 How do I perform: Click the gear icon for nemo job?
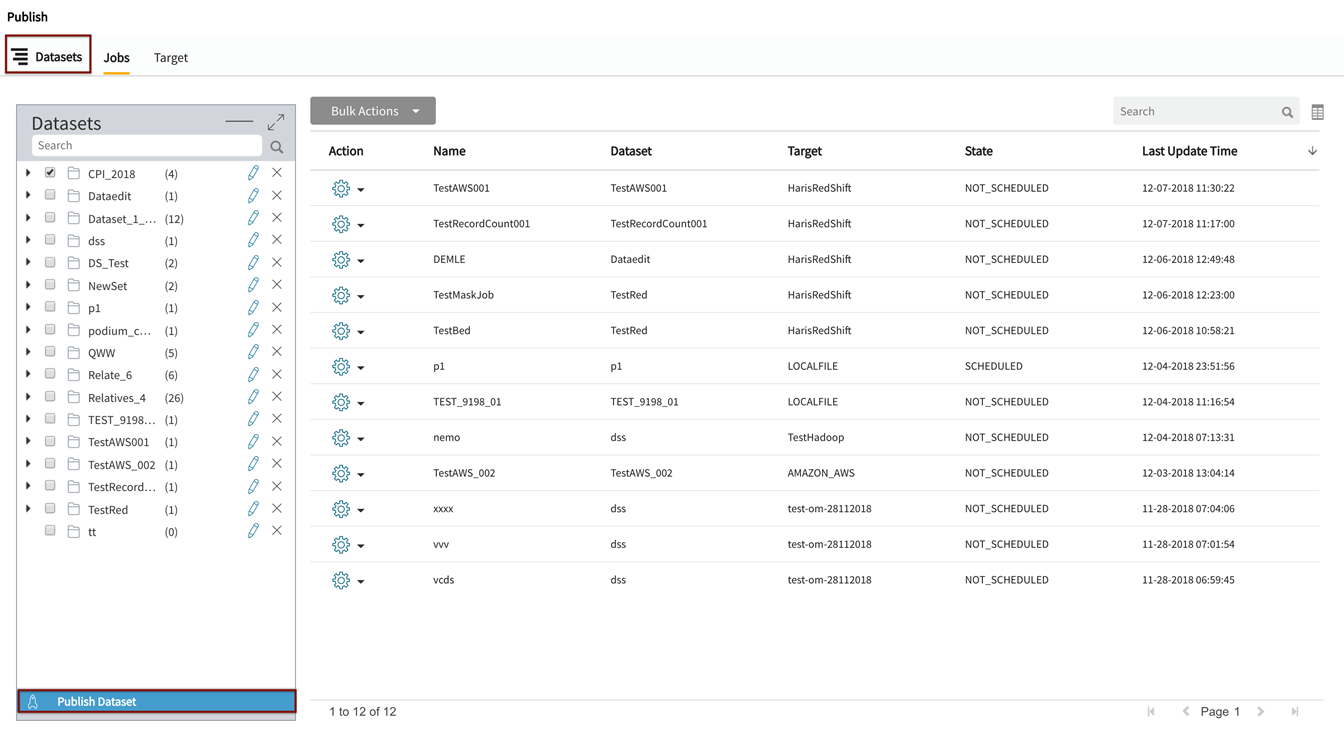(341, 438)
